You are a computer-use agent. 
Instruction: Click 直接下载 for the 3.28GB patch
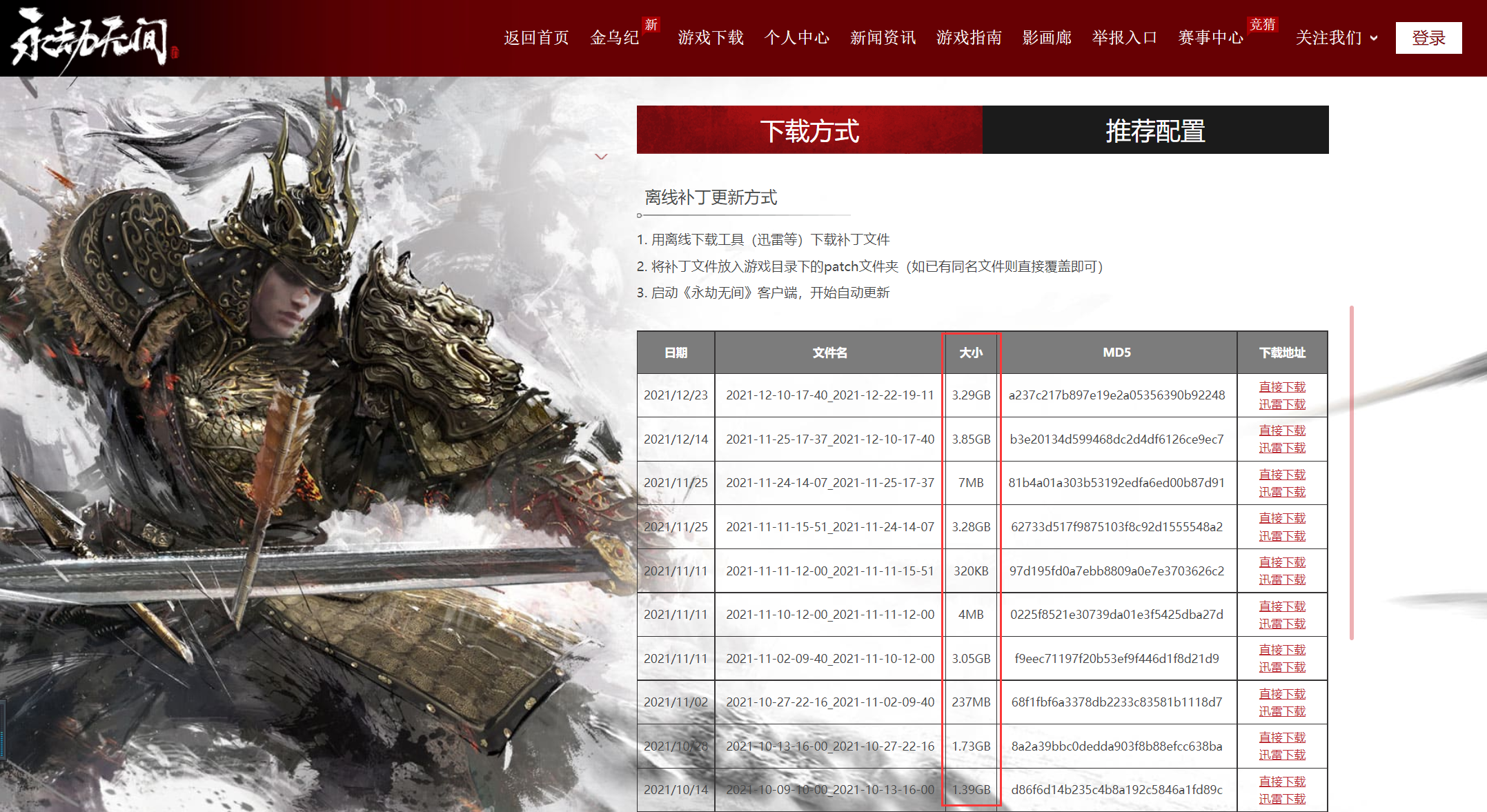coord(1282,518)
